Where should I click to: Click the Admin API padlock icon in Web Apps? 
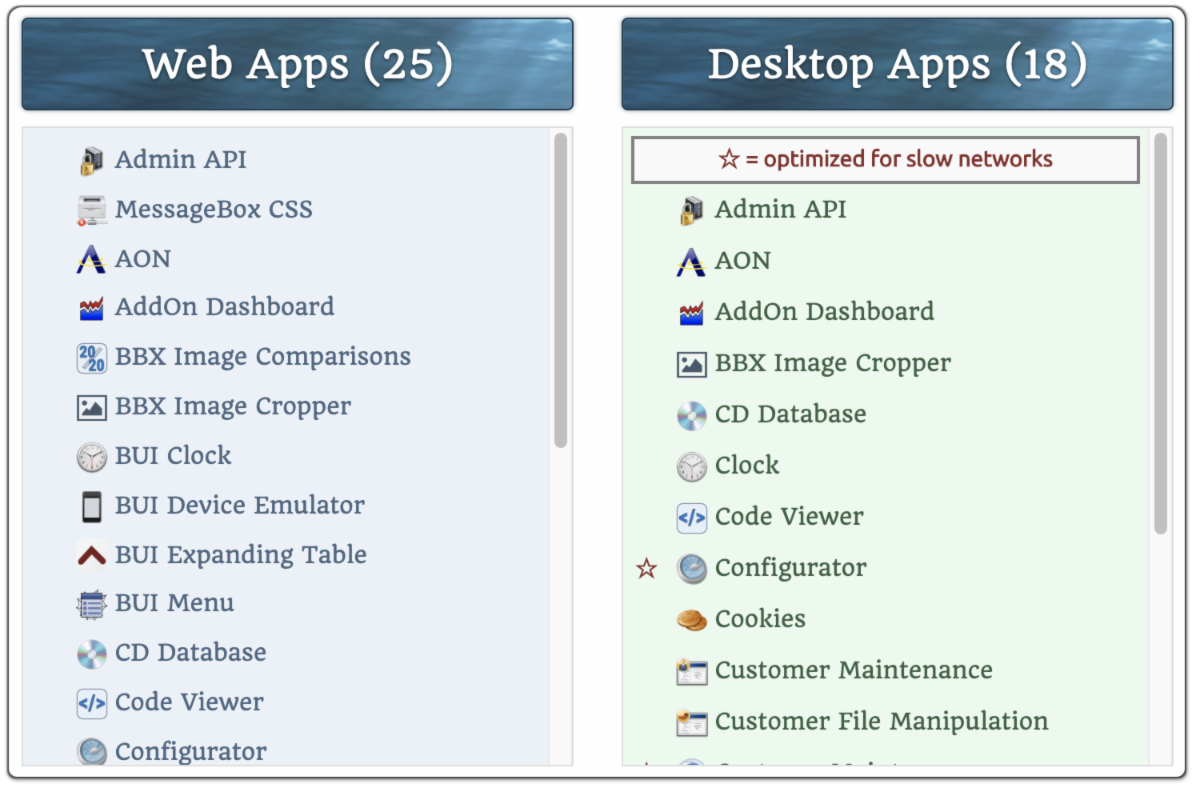coord(92,160)
